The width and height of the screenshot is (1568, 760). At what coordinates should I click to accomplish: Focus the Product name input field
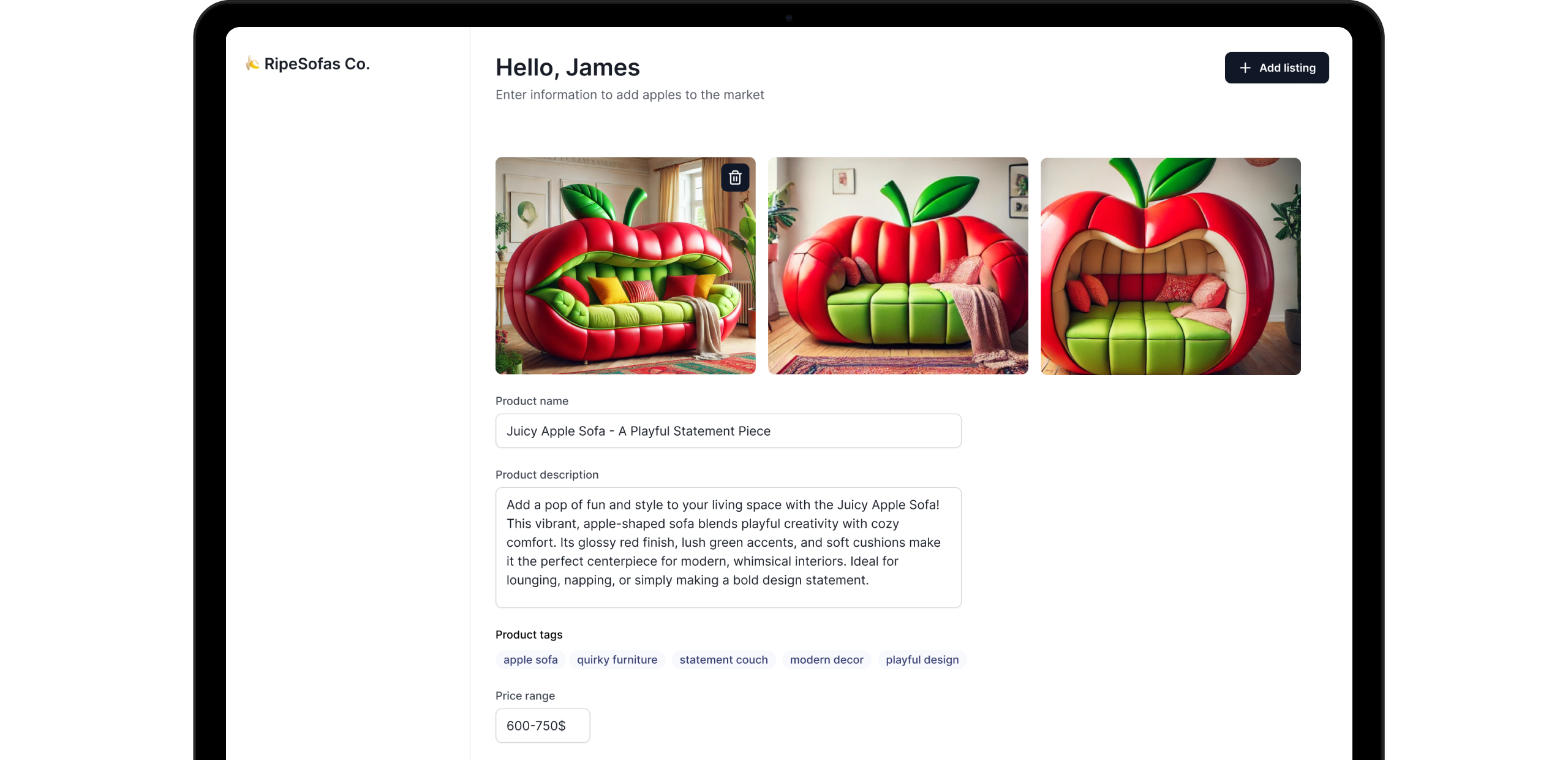(728, 431)
